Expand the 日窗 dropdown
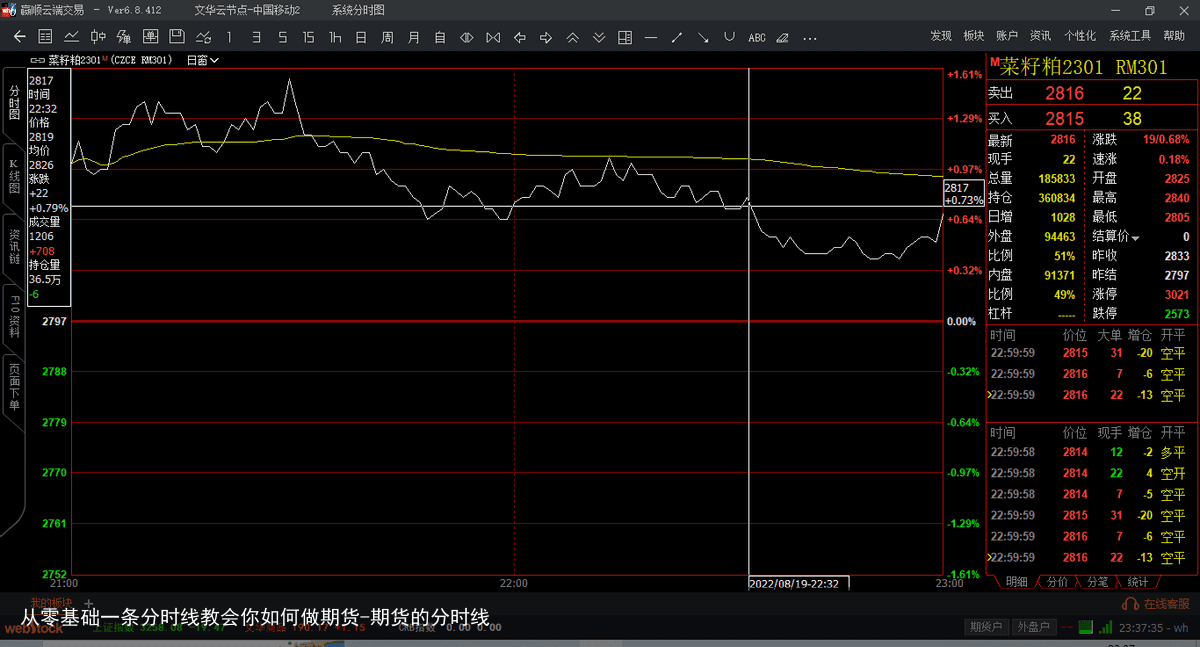This screenshot has height=647, width=1200. [x=203, y=60]
